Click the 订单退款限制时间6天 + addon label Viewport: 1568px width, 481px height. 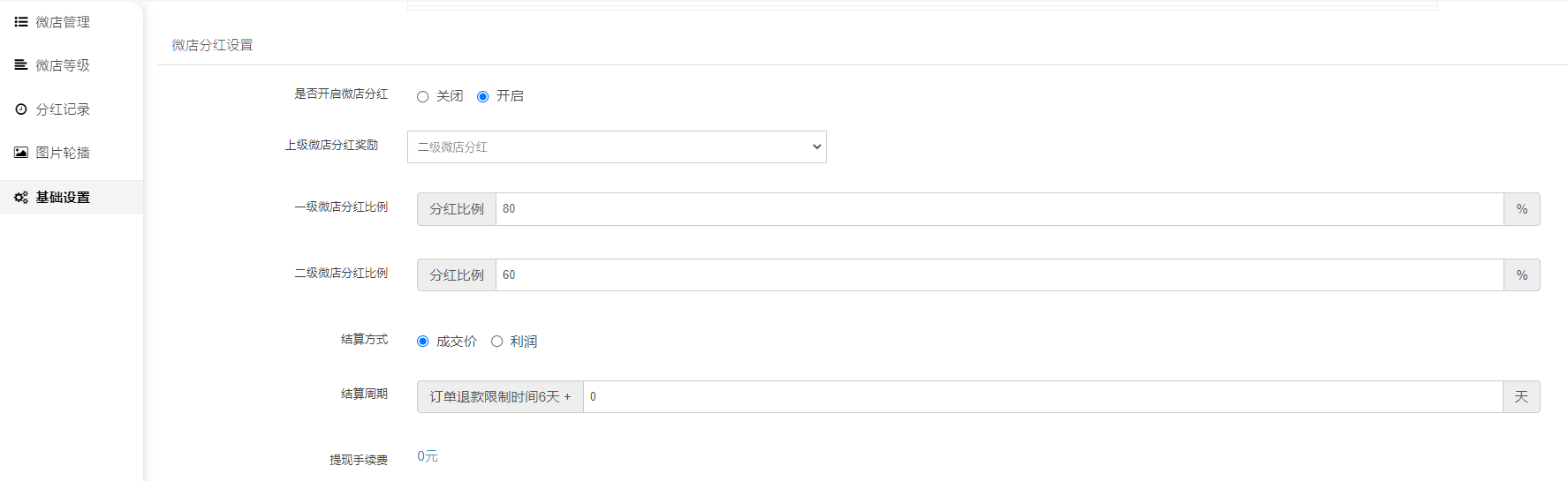(x=500, y=397)
